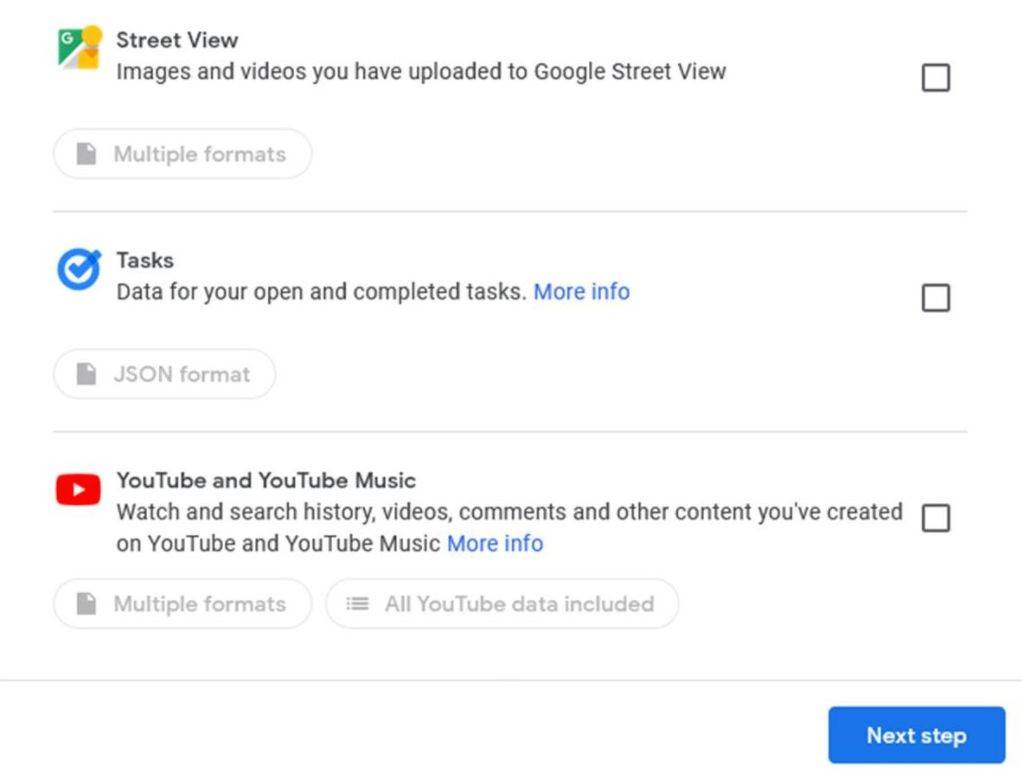Open the JSON format selector for Tasks

coord(164,374)
